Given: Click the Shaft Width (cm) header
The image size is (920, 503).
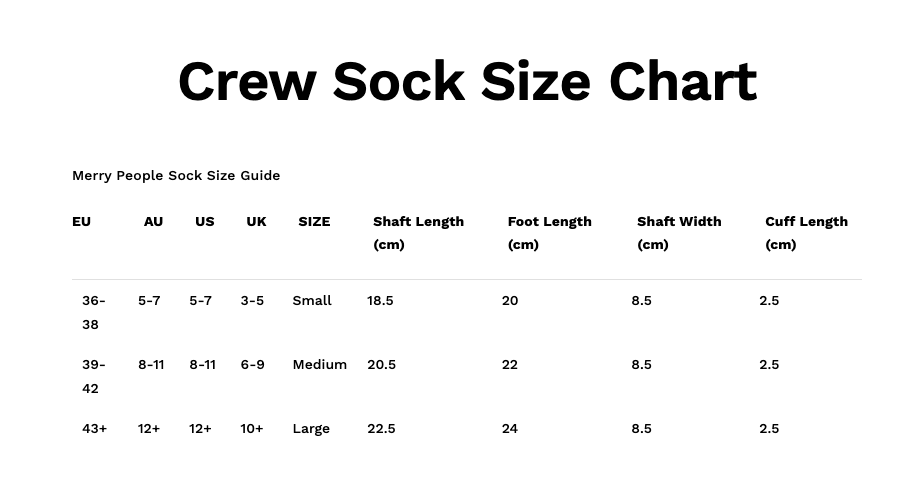Looking at the screenshot, I should 679,233.
